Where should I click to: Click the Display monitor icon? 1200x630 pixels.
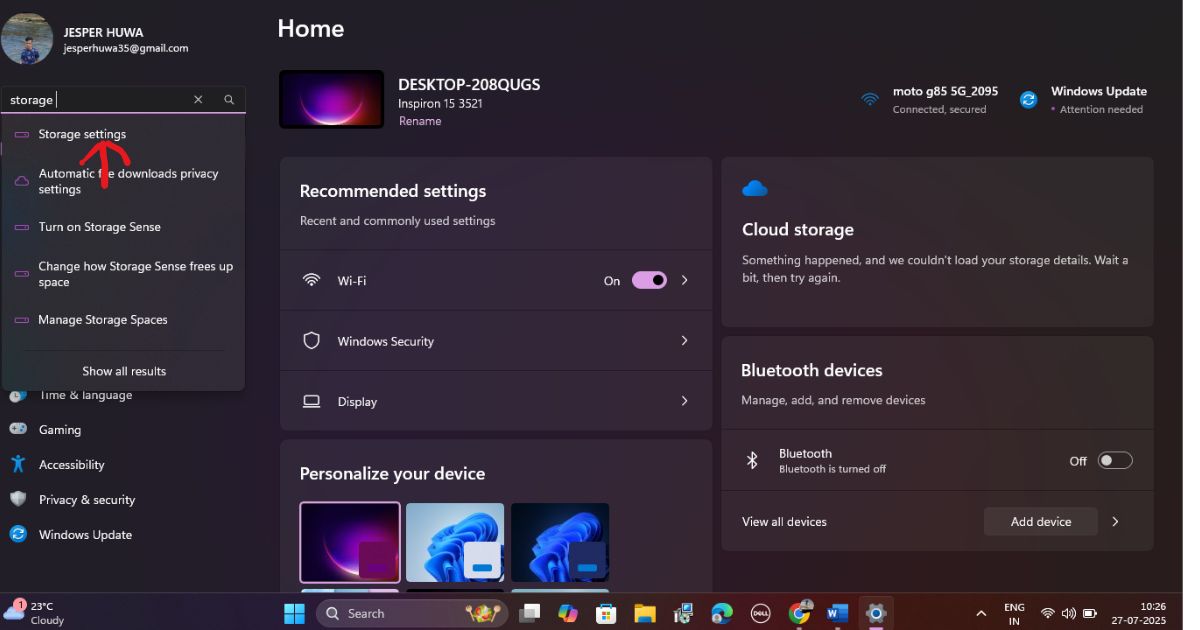[312, 401]
